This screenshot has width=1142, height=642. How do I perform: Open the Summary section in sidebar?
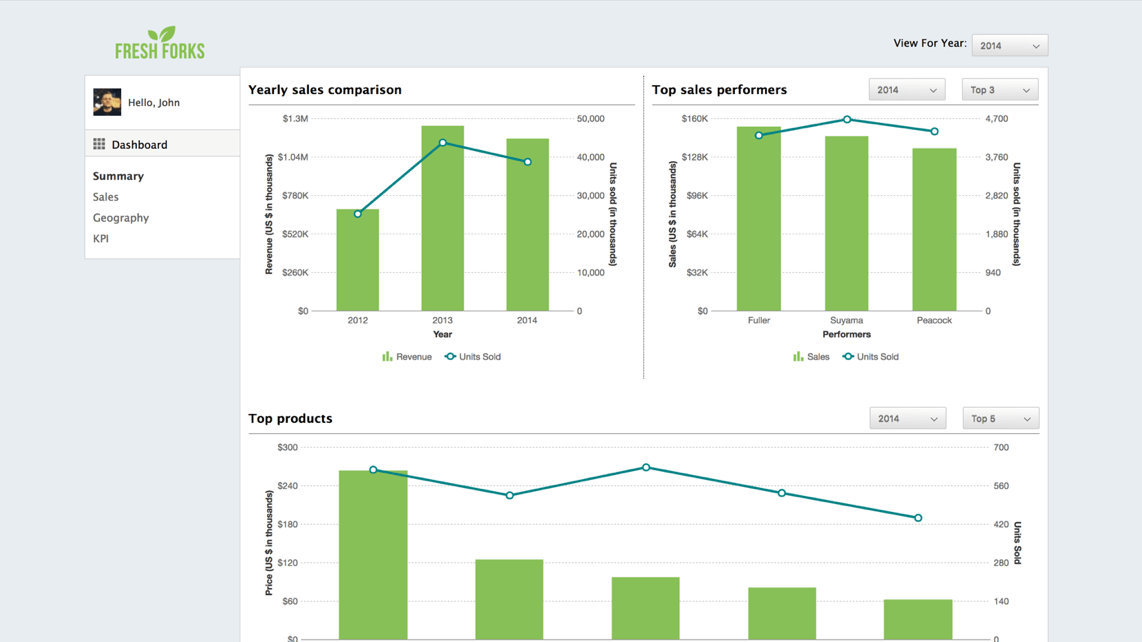pyautogui.click(x=118, y=176)
